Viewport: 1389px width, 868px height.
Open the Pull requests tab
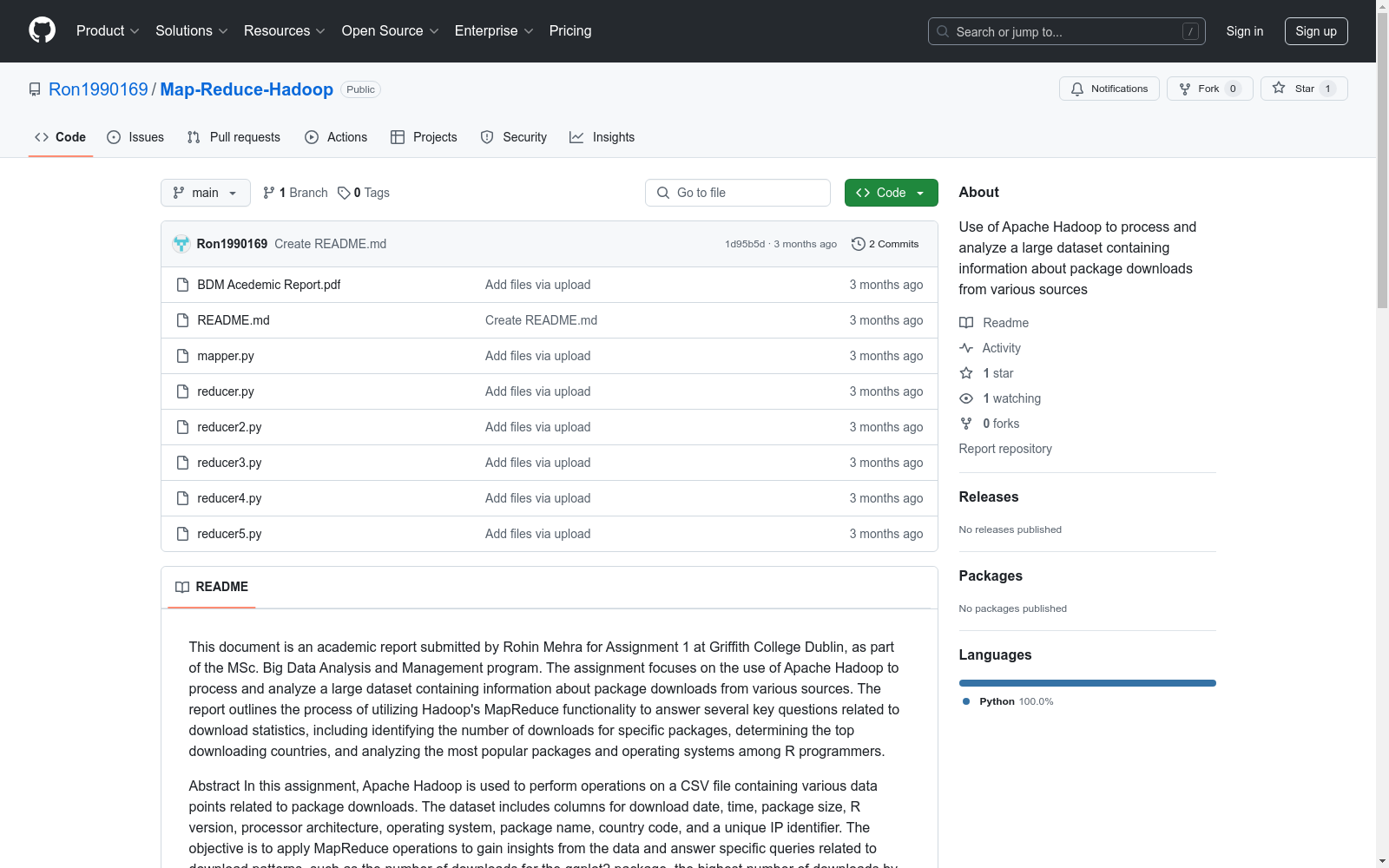click(234, 137)
